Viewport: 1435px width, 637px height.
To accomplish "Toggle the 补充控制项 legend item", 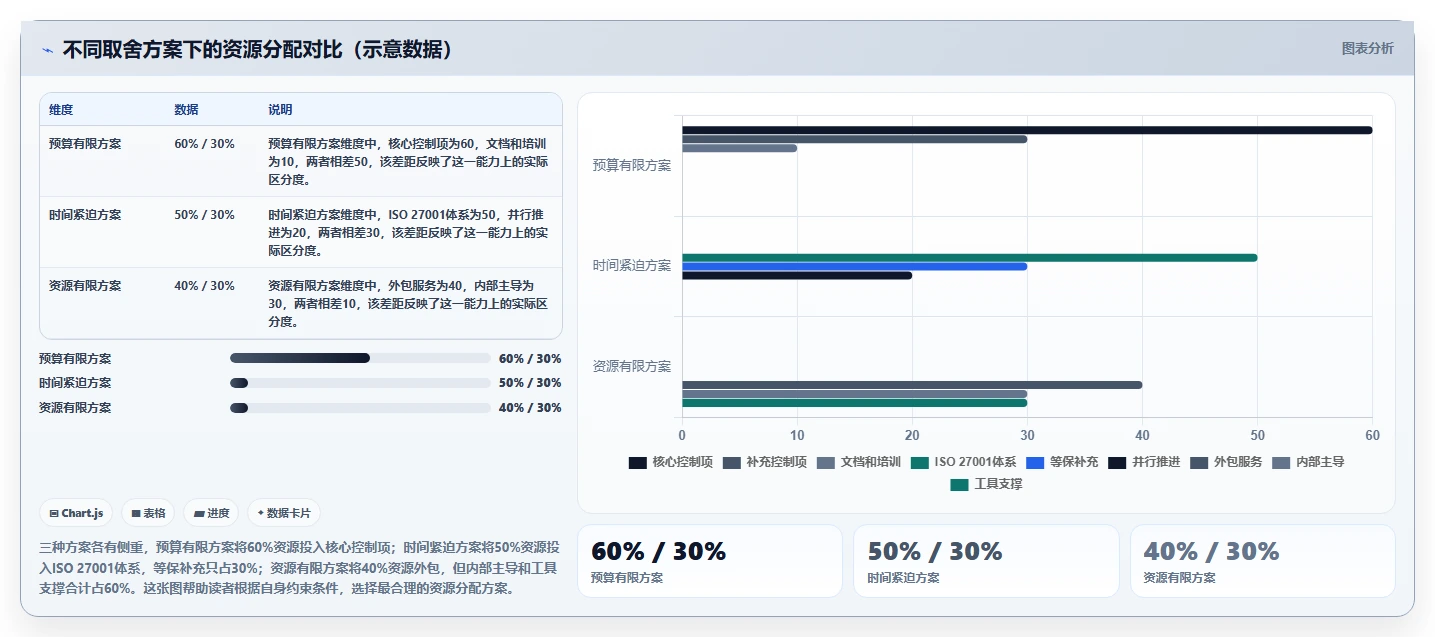I will coord(764,462).
